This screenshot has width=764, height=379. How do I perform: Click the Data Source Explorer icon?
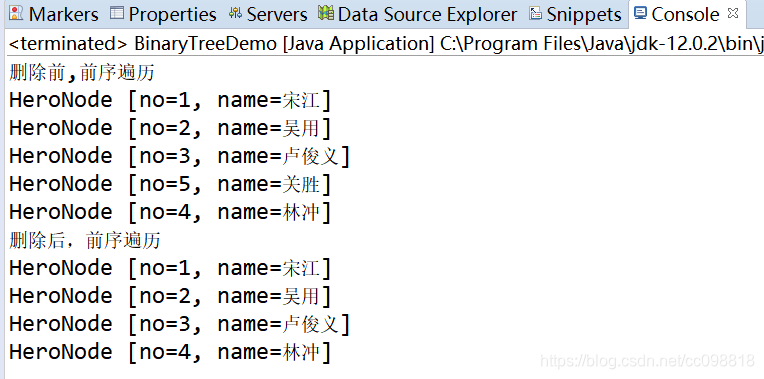tap(326, 13)
